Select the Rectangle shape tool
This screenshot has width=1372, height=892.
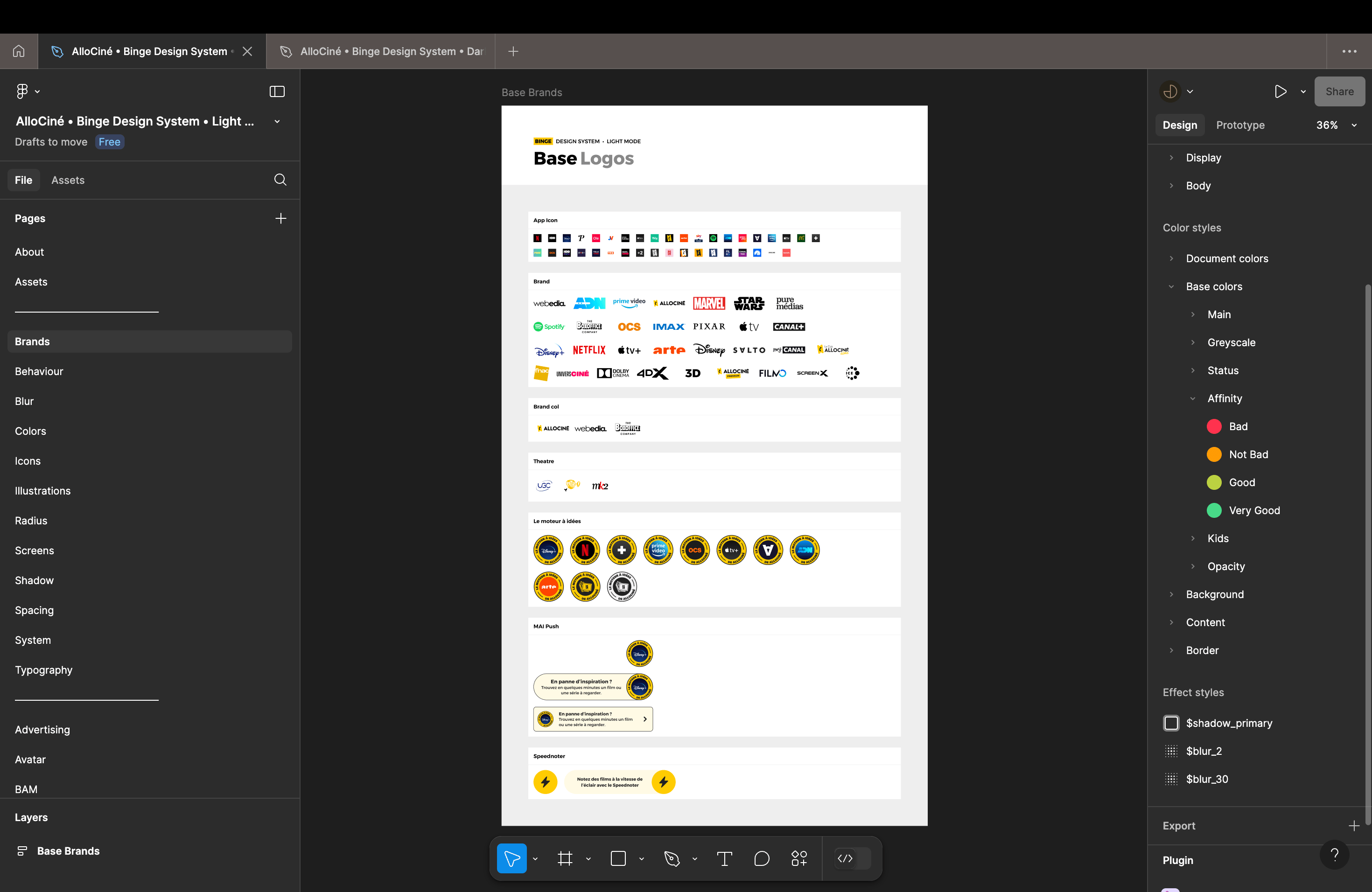[618, 858]
